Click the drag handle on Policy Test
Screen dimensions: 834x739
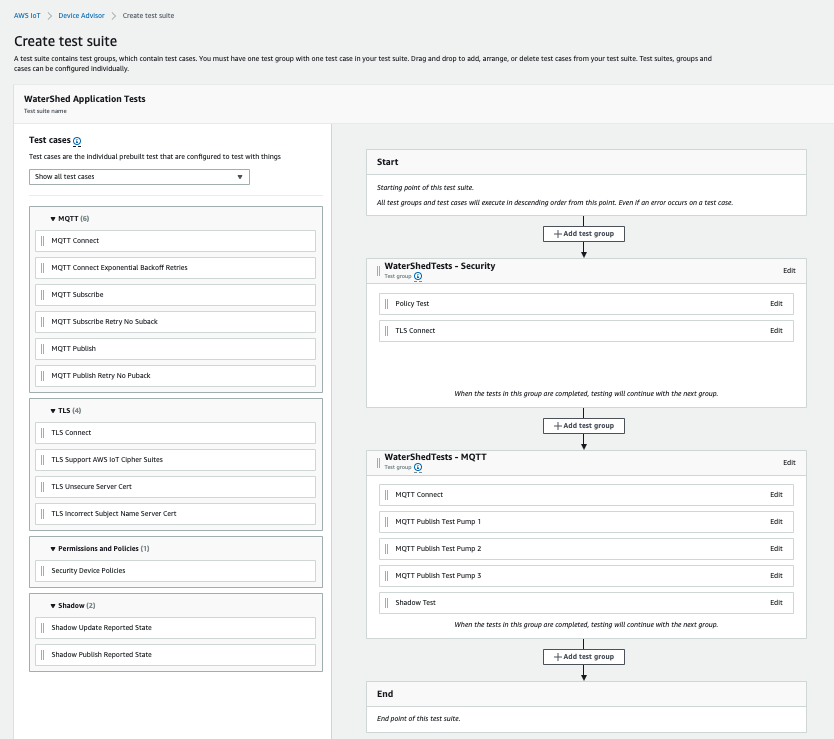(388, 303)
